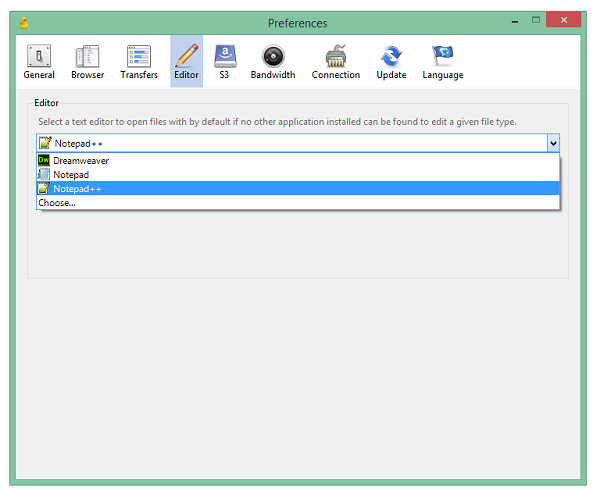Open the Transfers preferences tab
Image resolution: width=600 pixels, height=498 pixels.
click(139, 61)
